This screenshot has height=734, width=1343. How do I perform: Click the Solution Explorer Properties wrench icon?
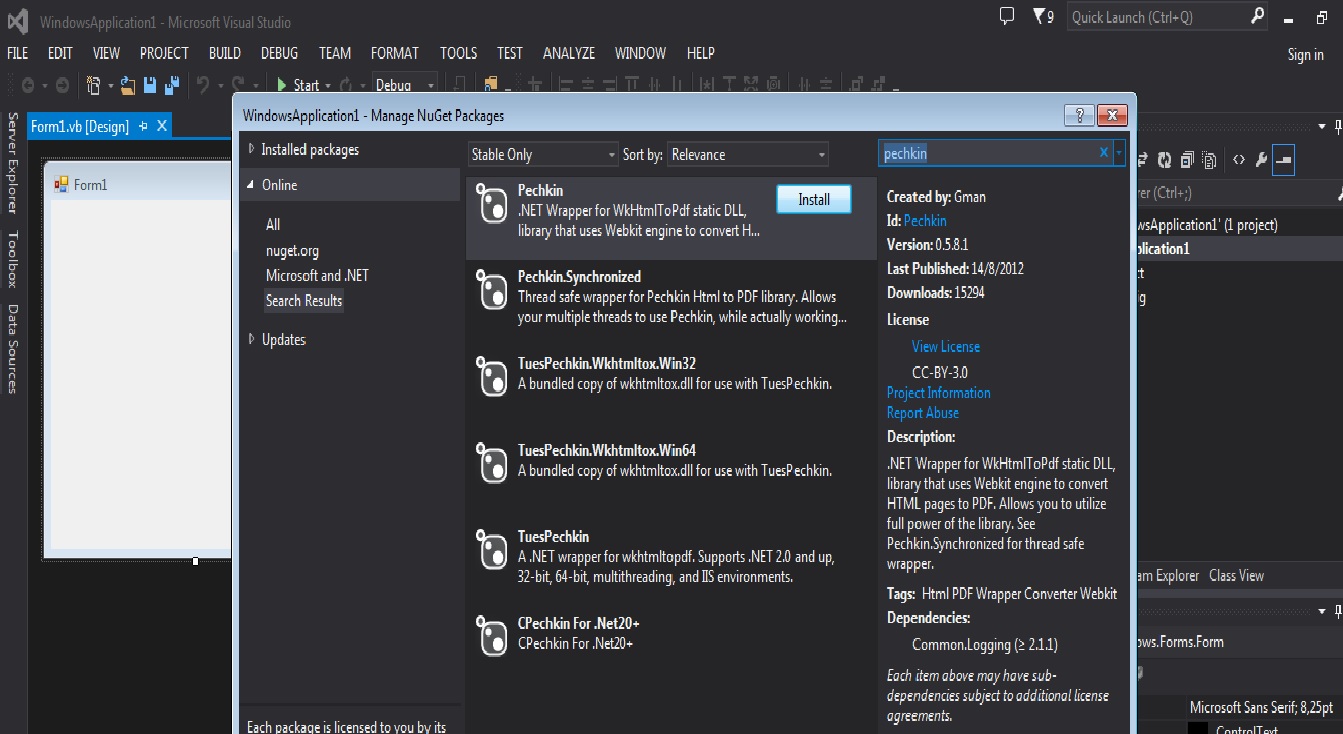(x=1262, y=160)
